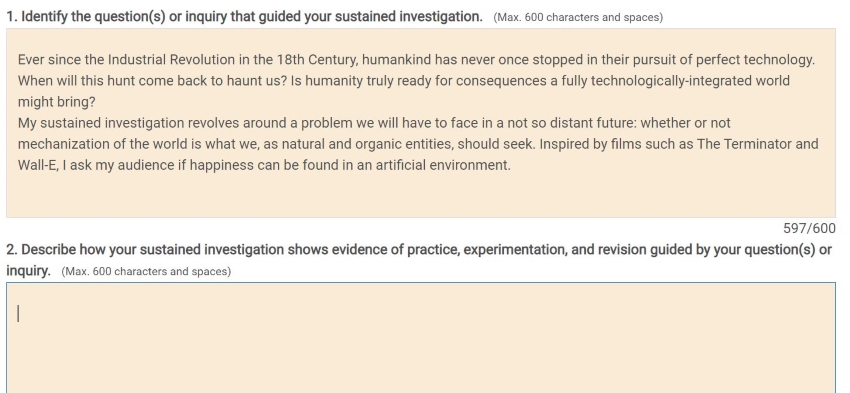Screen dimensions: 850x393
Task: Place cursor at 'Wall-E' in the answer text
Action: click(37, 165)
